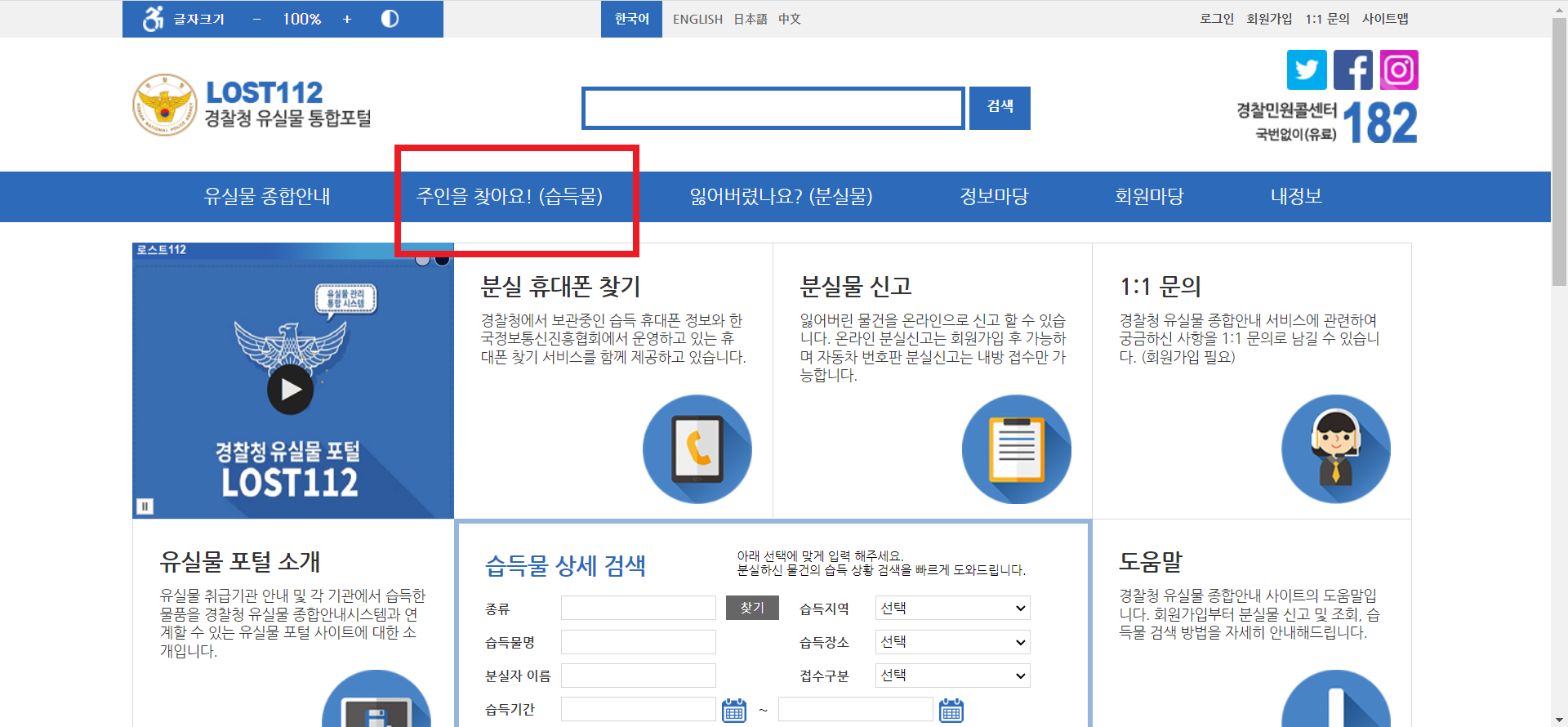This screenshot has width=1568, height=727.
Task: Switch language to 中文
Action: (x=790, y=19)
